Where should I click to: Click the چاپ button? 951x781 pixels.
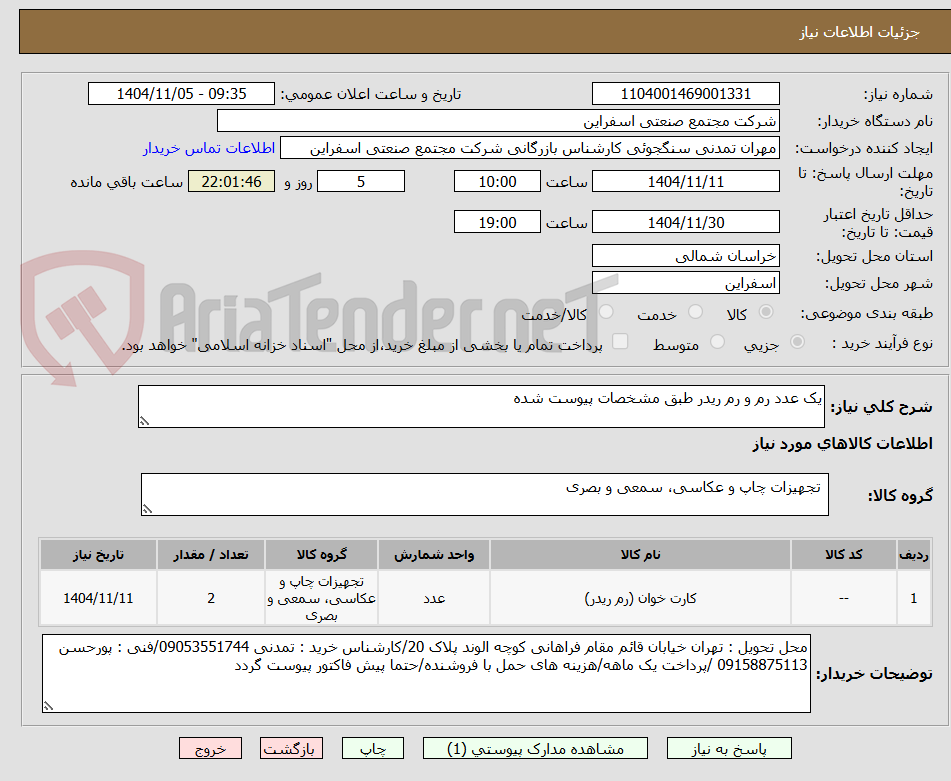[x=373, y=747]
